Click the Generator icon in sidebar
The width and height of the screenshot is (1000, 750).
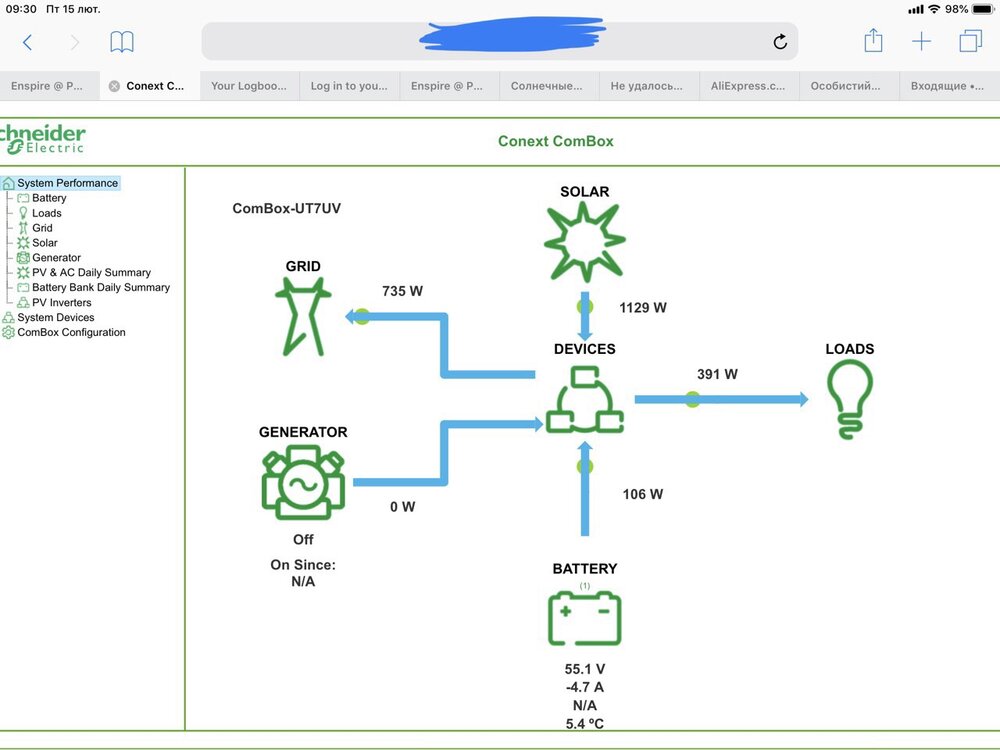23,258
